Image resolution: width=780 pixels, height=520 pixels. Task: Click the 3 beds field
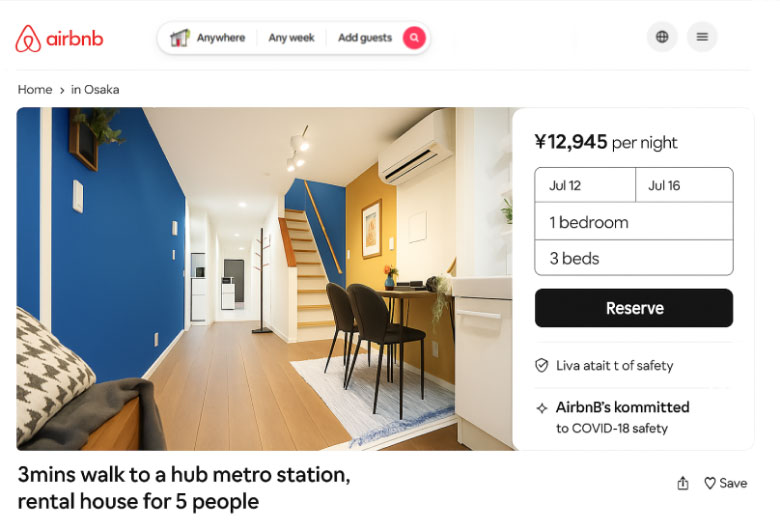point(634,258)
